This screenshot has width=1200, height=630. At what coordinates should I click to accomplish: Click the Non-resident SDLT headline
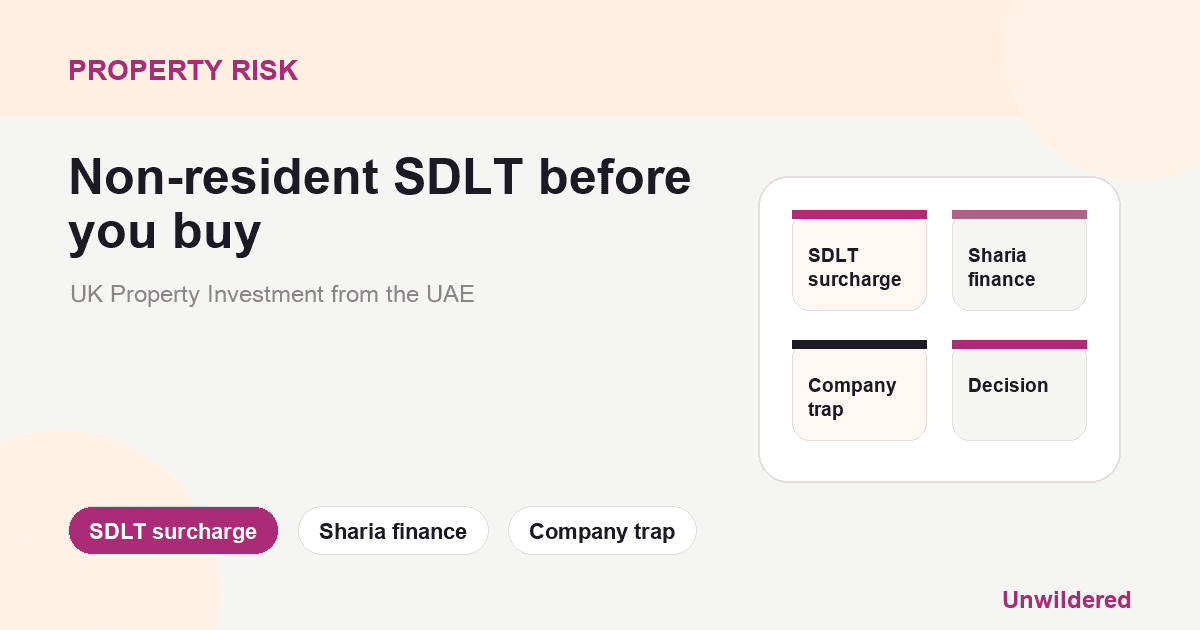tap(380, 205)
